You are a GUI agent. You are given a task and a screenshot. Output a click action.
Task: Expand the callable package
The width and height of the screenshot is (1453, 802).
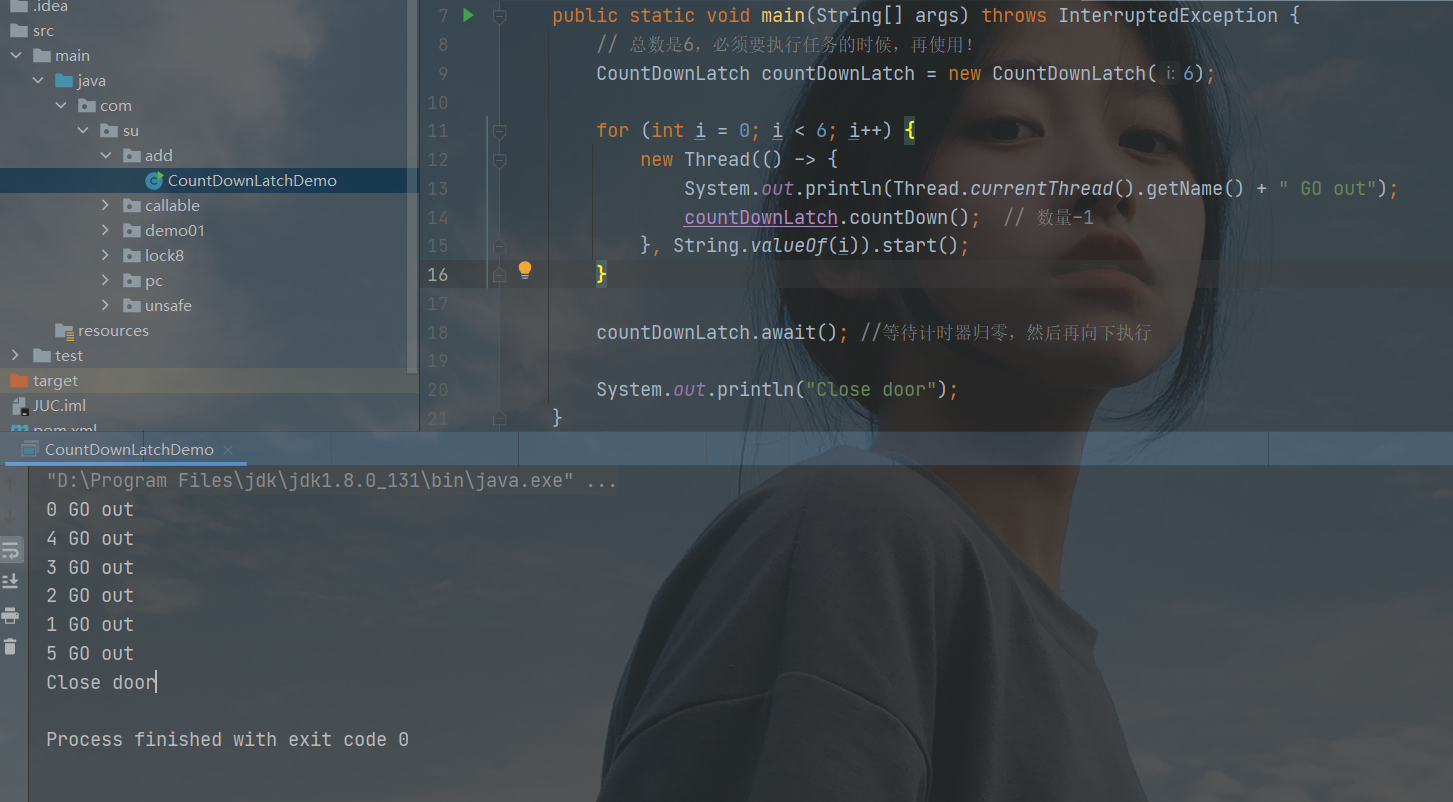[x=106, y=206]
